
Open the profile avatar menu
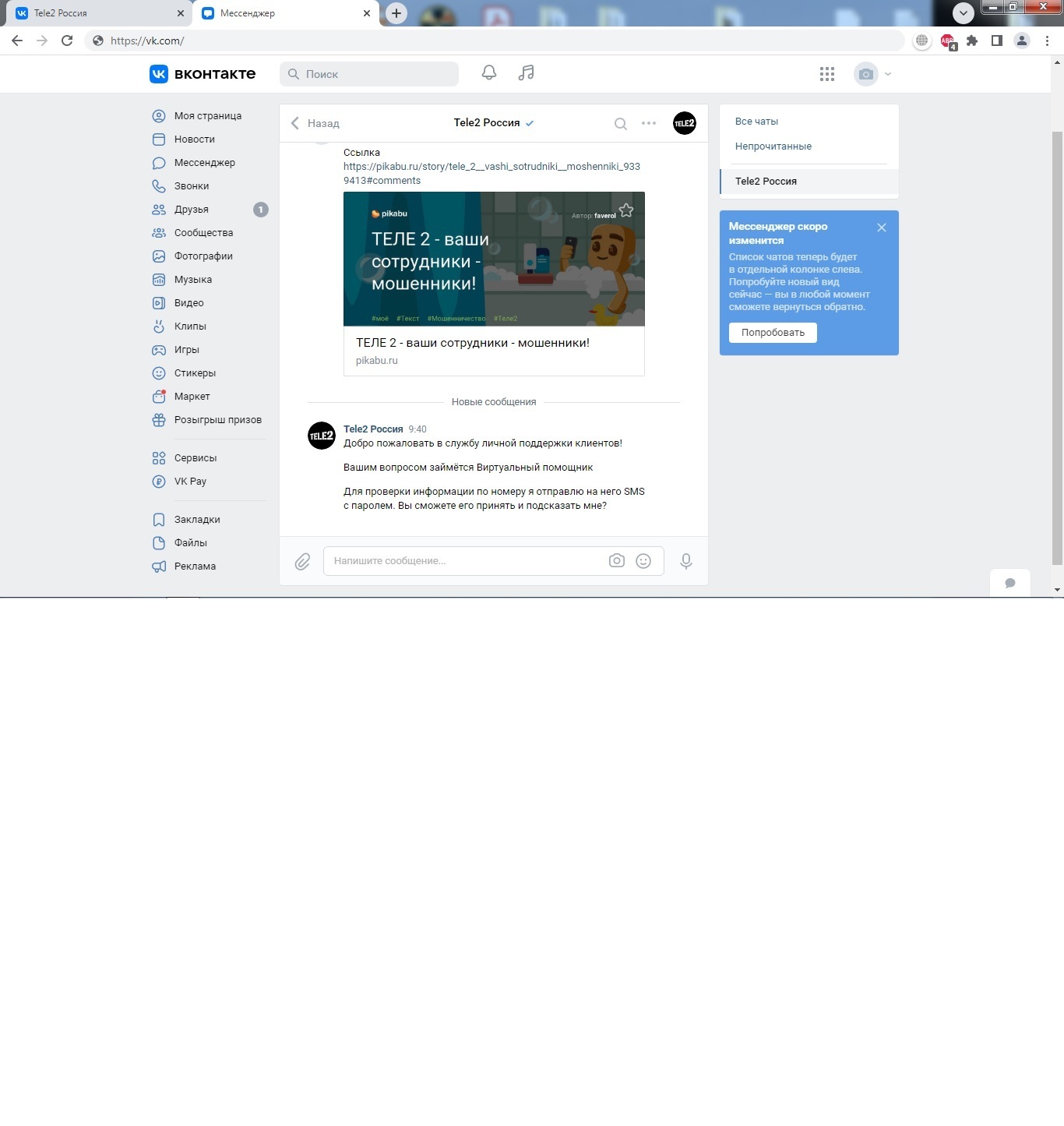click(x=873, y=74)
